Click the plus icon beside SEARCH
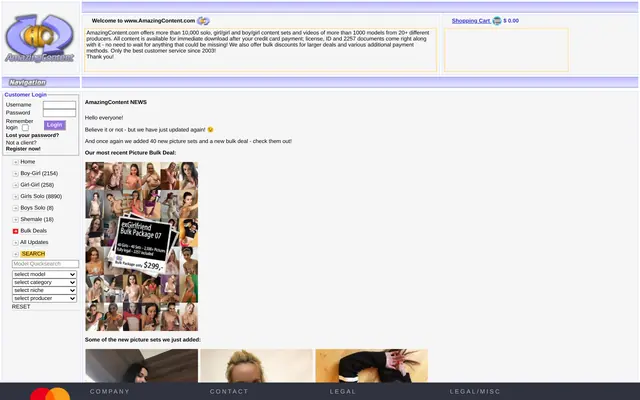This screenshot has width=640, height=400. (16, 254)
